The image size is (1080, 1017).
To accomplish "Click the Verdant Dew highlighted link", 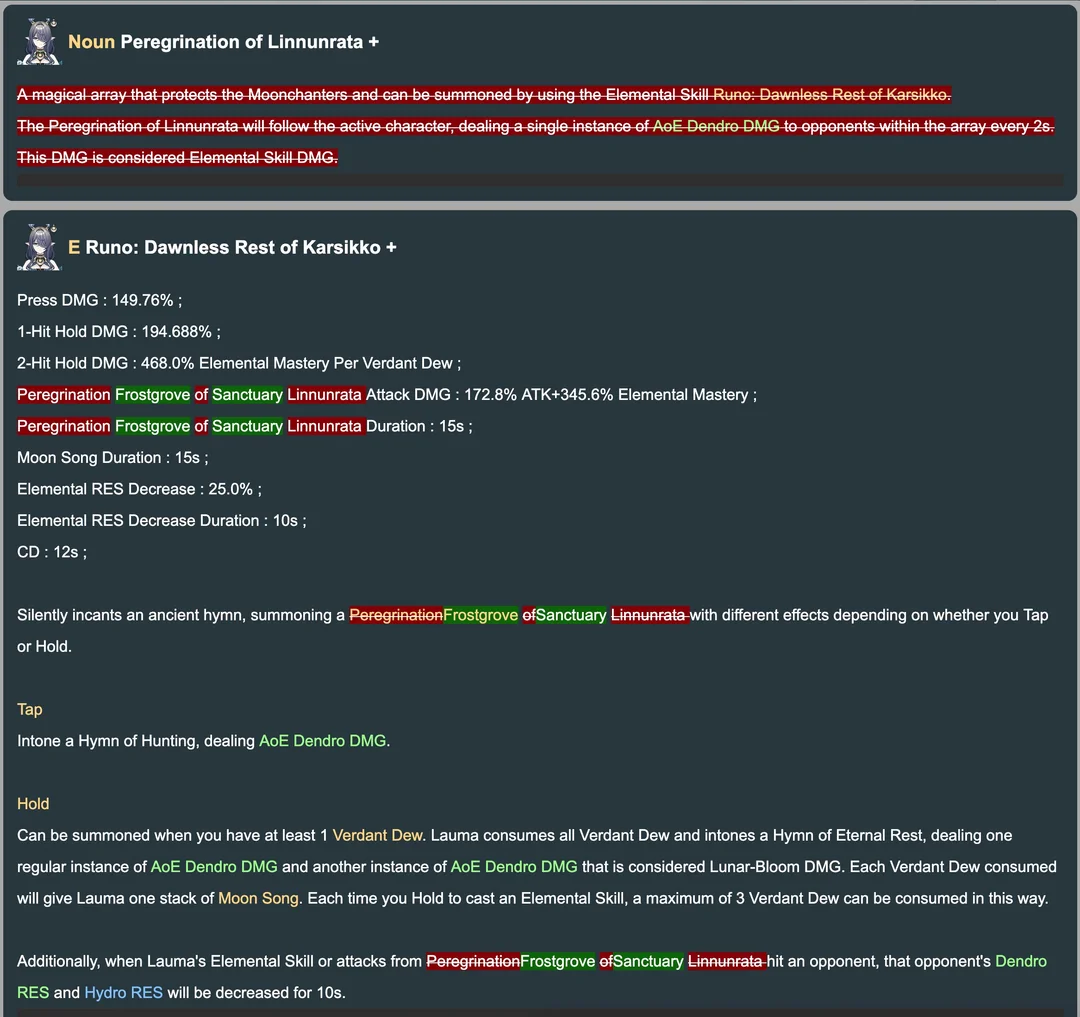I will pyautogui.click(x=378, y=835).
